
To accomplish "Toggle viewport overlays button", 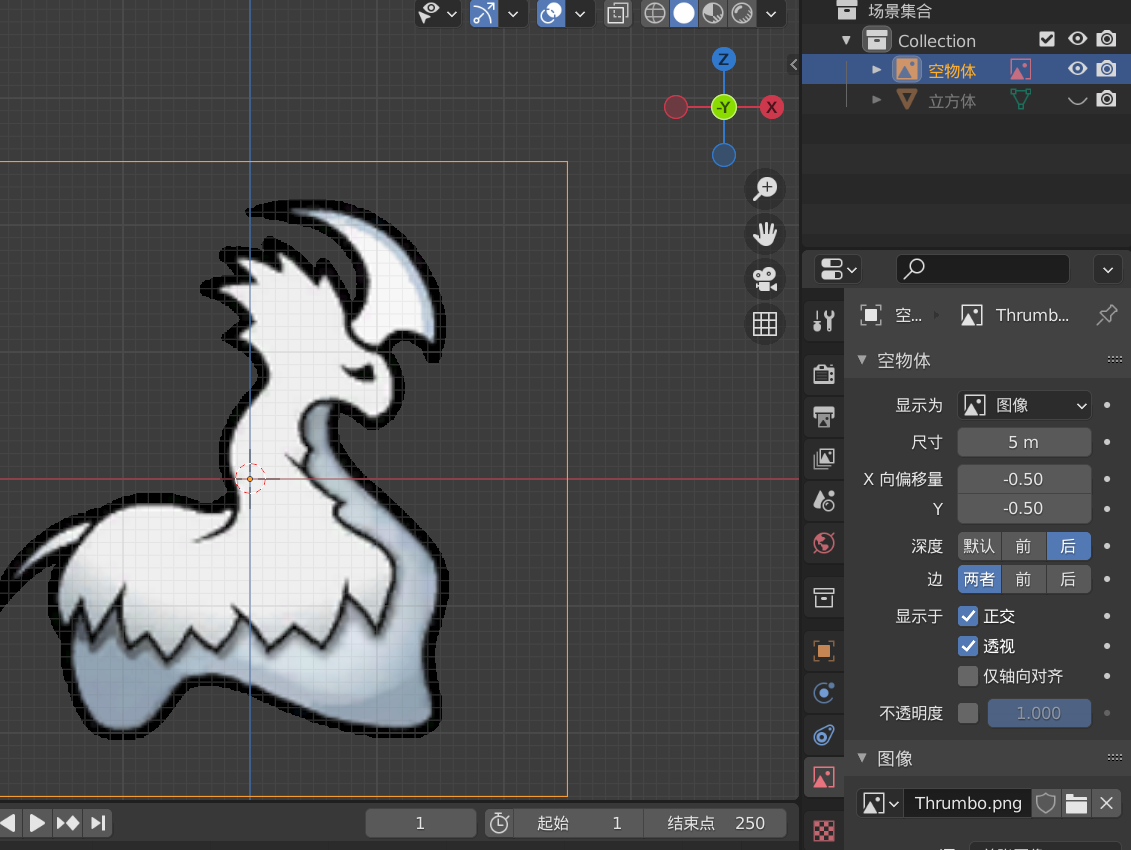I will click(551, 13).
